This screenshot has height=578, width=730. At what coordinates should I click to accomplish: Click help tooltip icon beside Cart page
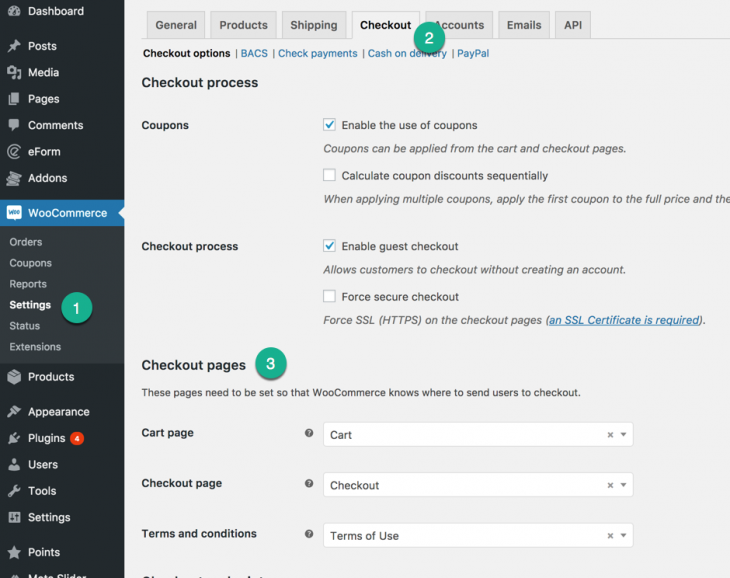point(309,433)
